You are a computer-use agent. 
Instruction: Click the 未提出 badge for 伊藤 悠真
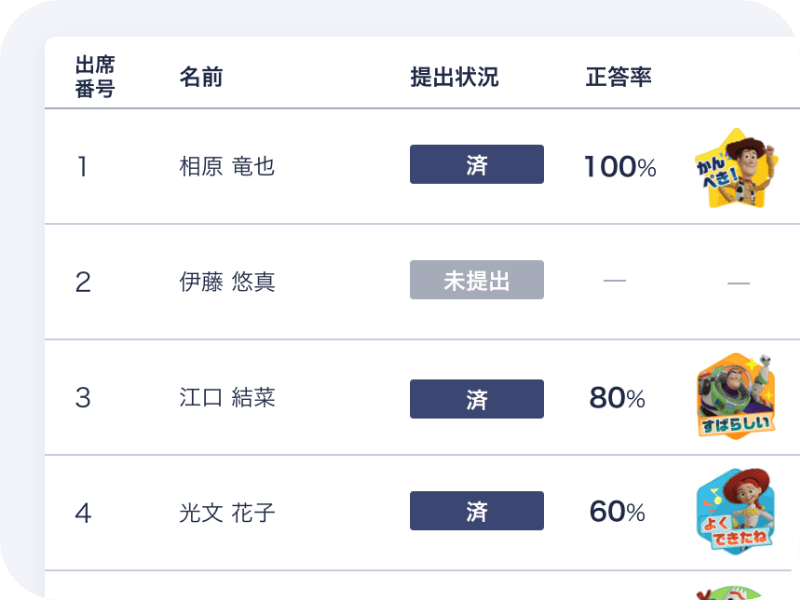tap(476, 280)
